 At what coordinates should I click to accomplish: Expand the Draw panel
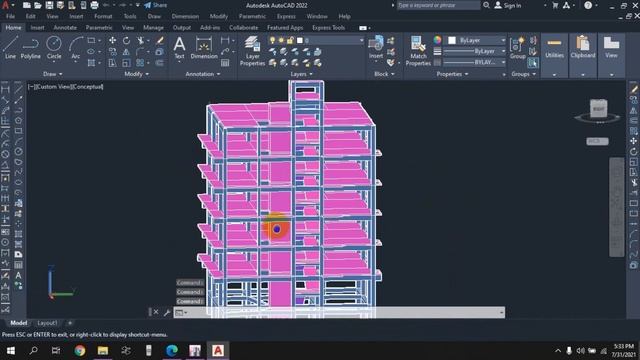coord(52,74)
